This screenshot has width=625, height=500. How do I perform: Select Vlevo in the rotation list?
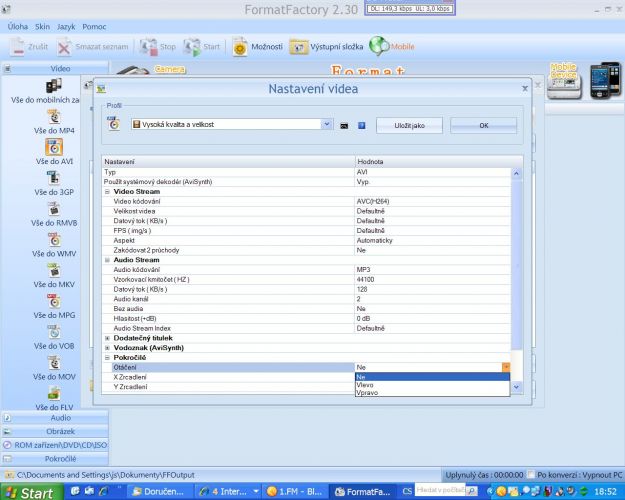point(432,385)
